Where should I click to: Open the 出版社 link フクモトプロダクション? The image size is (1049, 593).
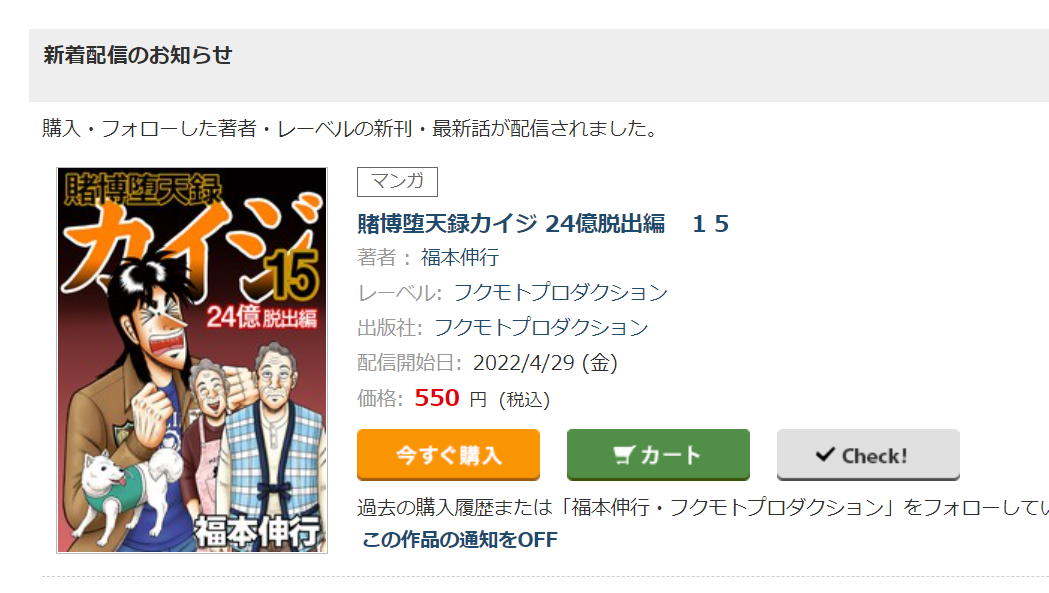pos(541,327)
